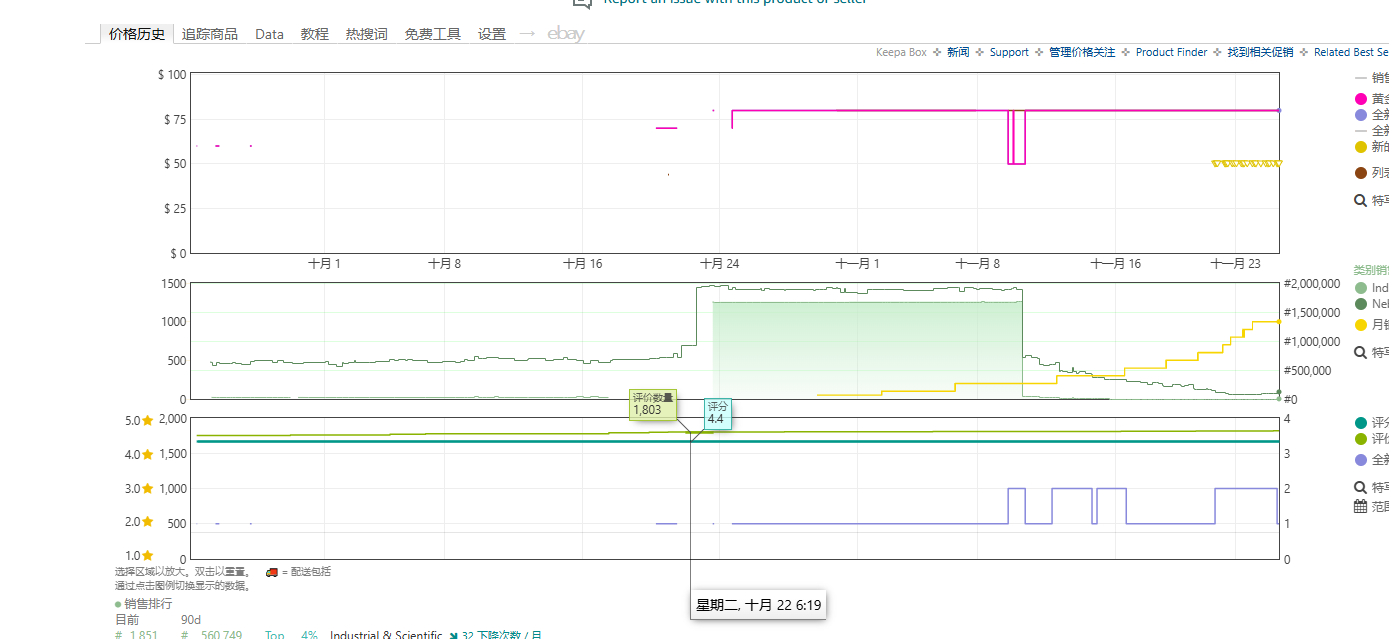Screen dimensions: 1389x639
Task: Open 管理价格关注 link
Action: [x=1082, y=52]
